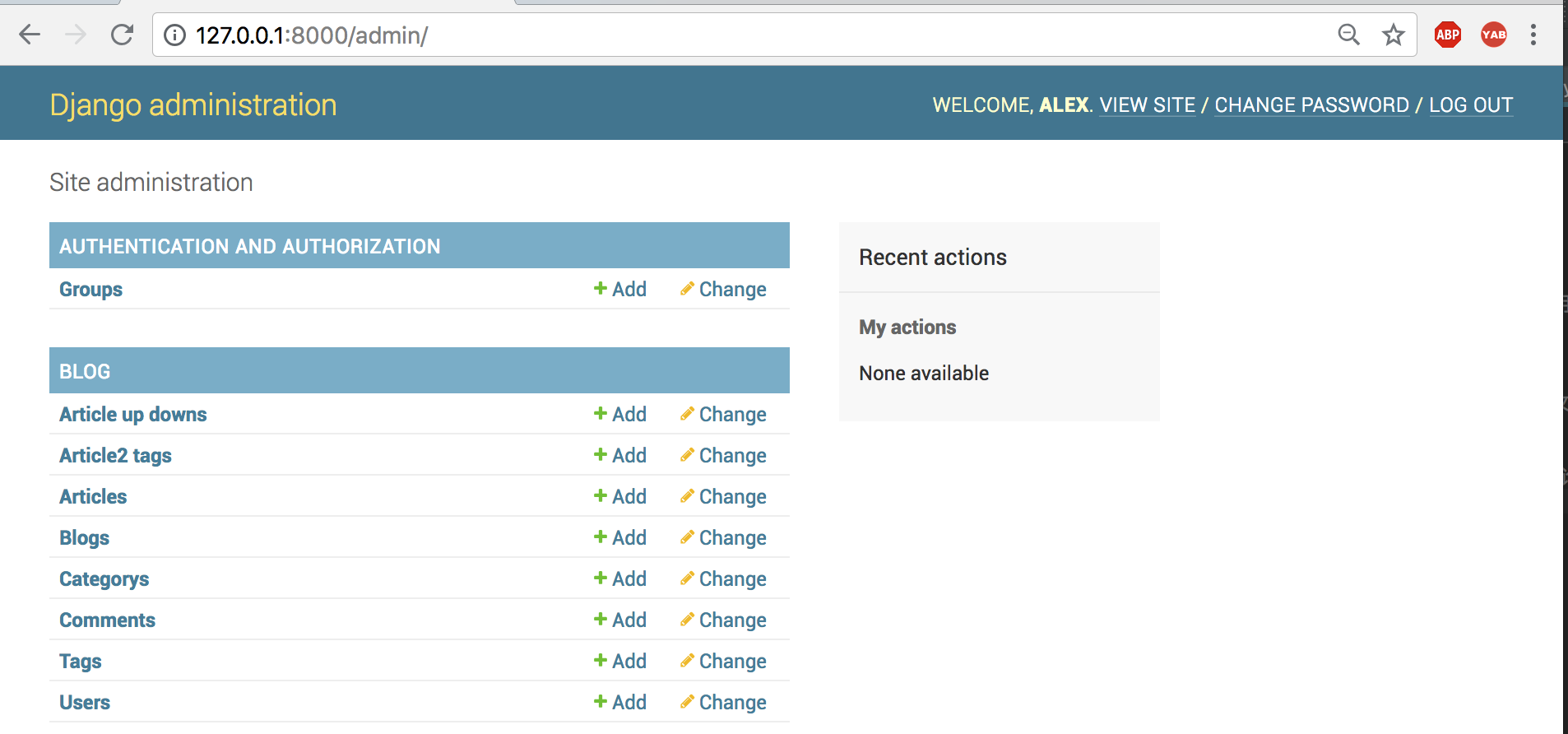Change Article up downs entries
Viewport: 1568px width, 734px height.
[723, 415]
